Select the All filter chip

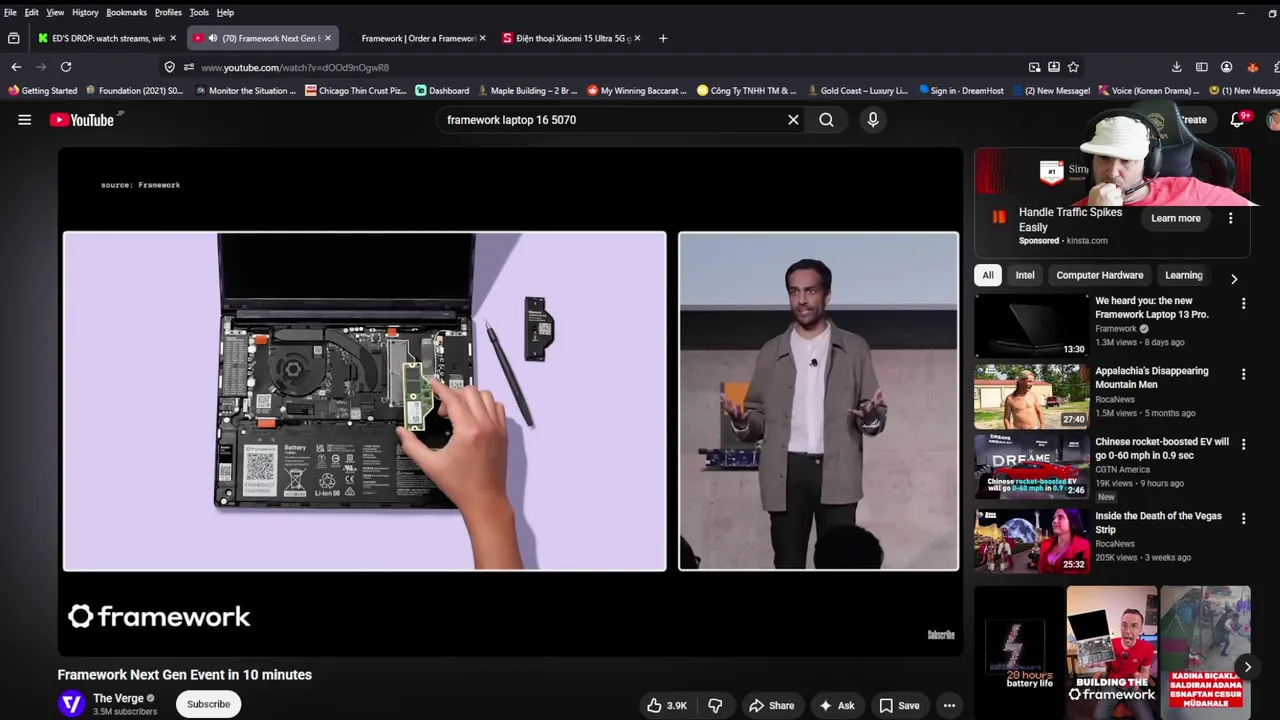tap(988, 275)
